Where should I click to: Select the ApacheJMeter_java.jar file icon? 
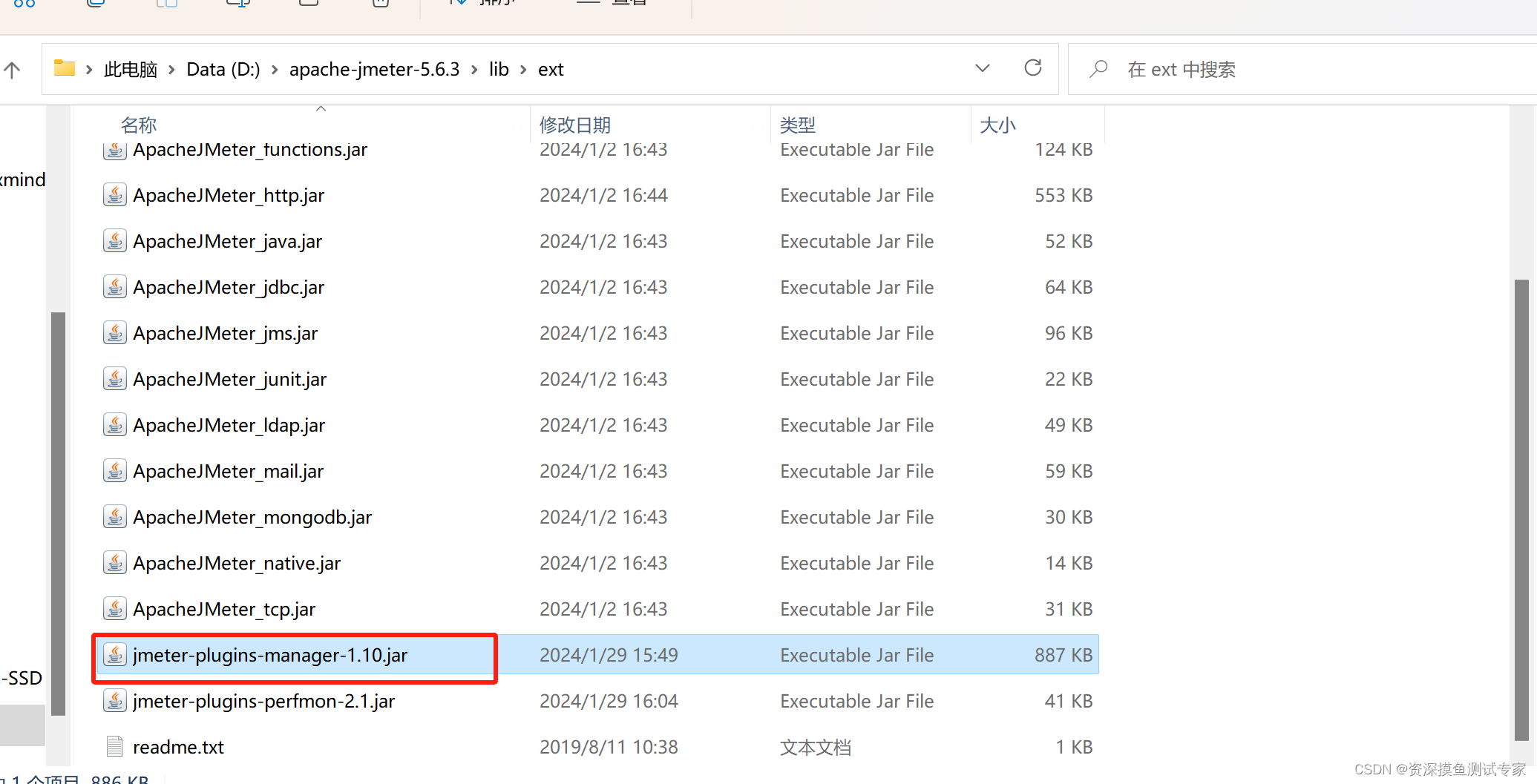114,241
